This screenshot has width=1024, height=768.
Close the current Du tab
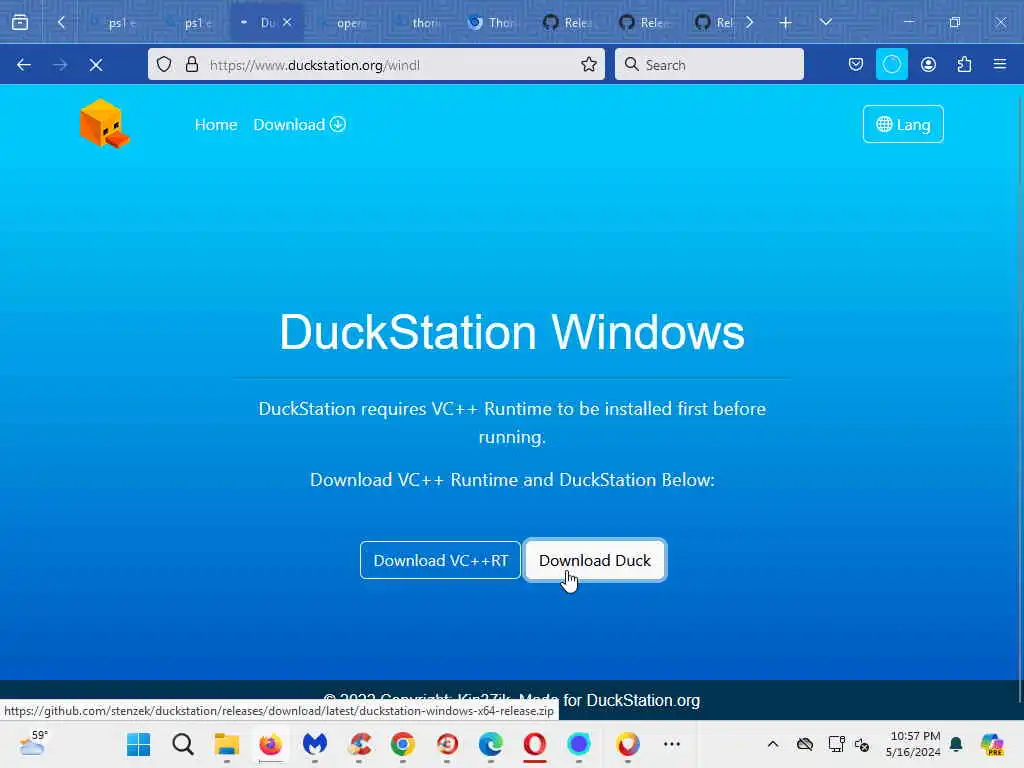point(287,23)
